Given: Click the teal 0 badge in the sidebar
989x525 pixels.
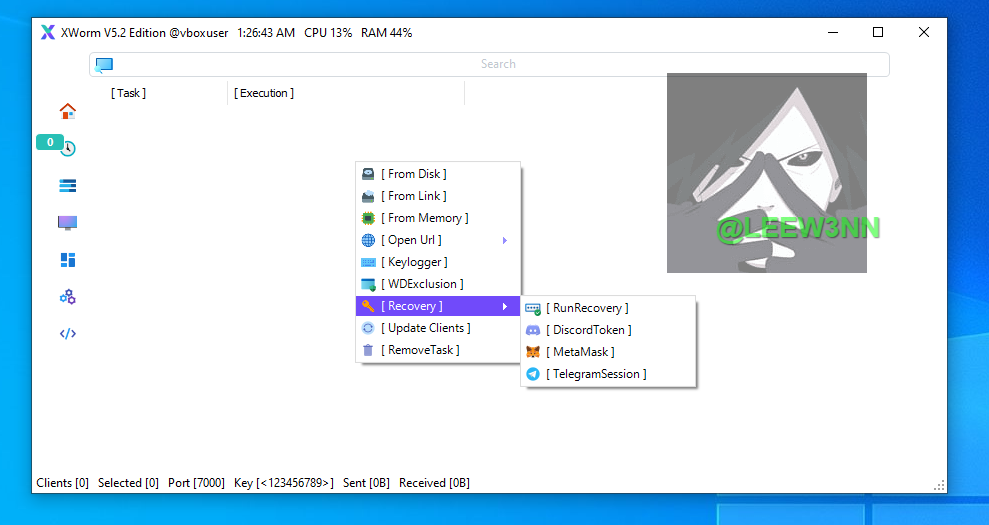Looking at the screenshot, I should click(49, 142).
